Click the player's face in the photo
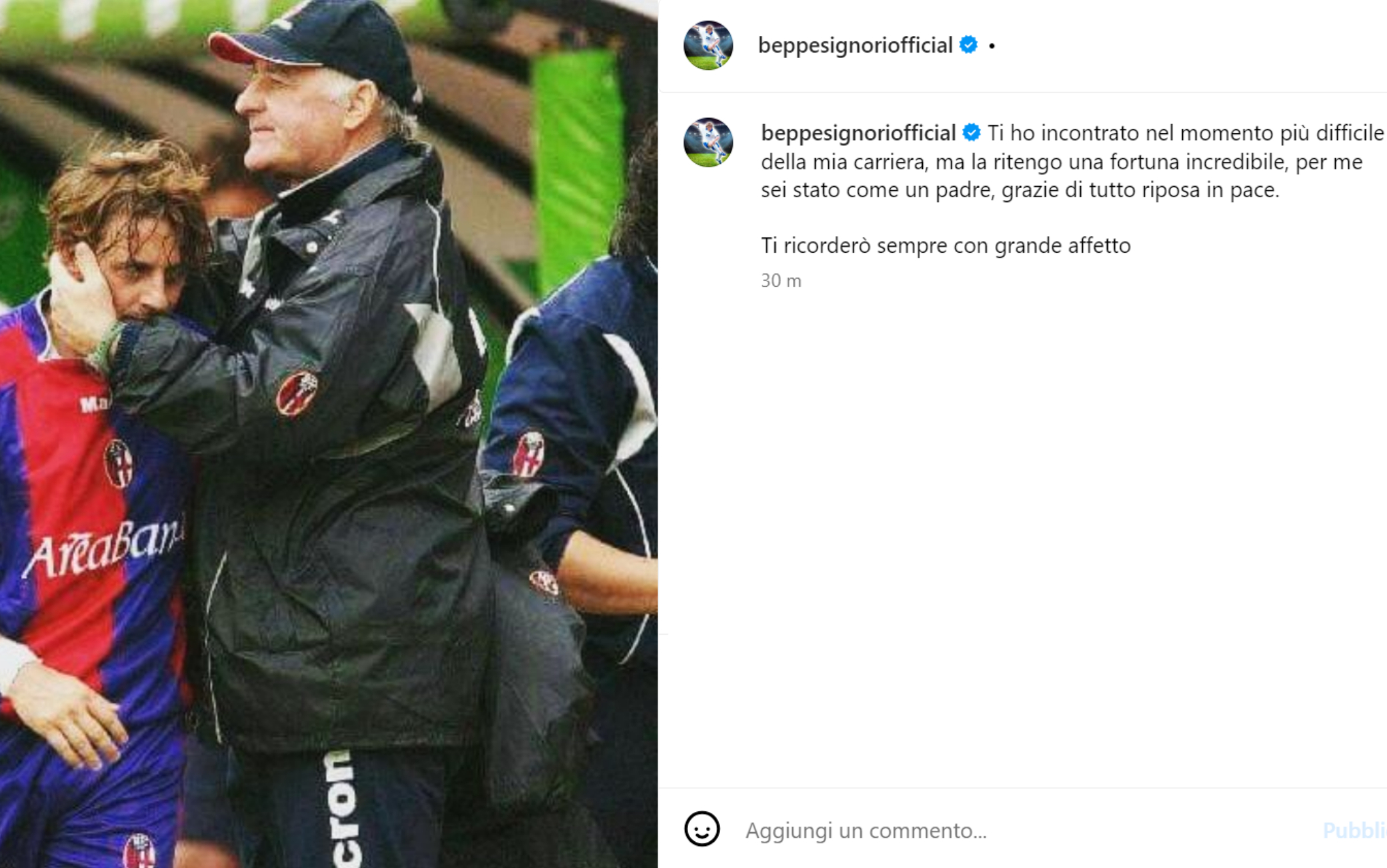The image size is (1387, 868). click(142, 272)
